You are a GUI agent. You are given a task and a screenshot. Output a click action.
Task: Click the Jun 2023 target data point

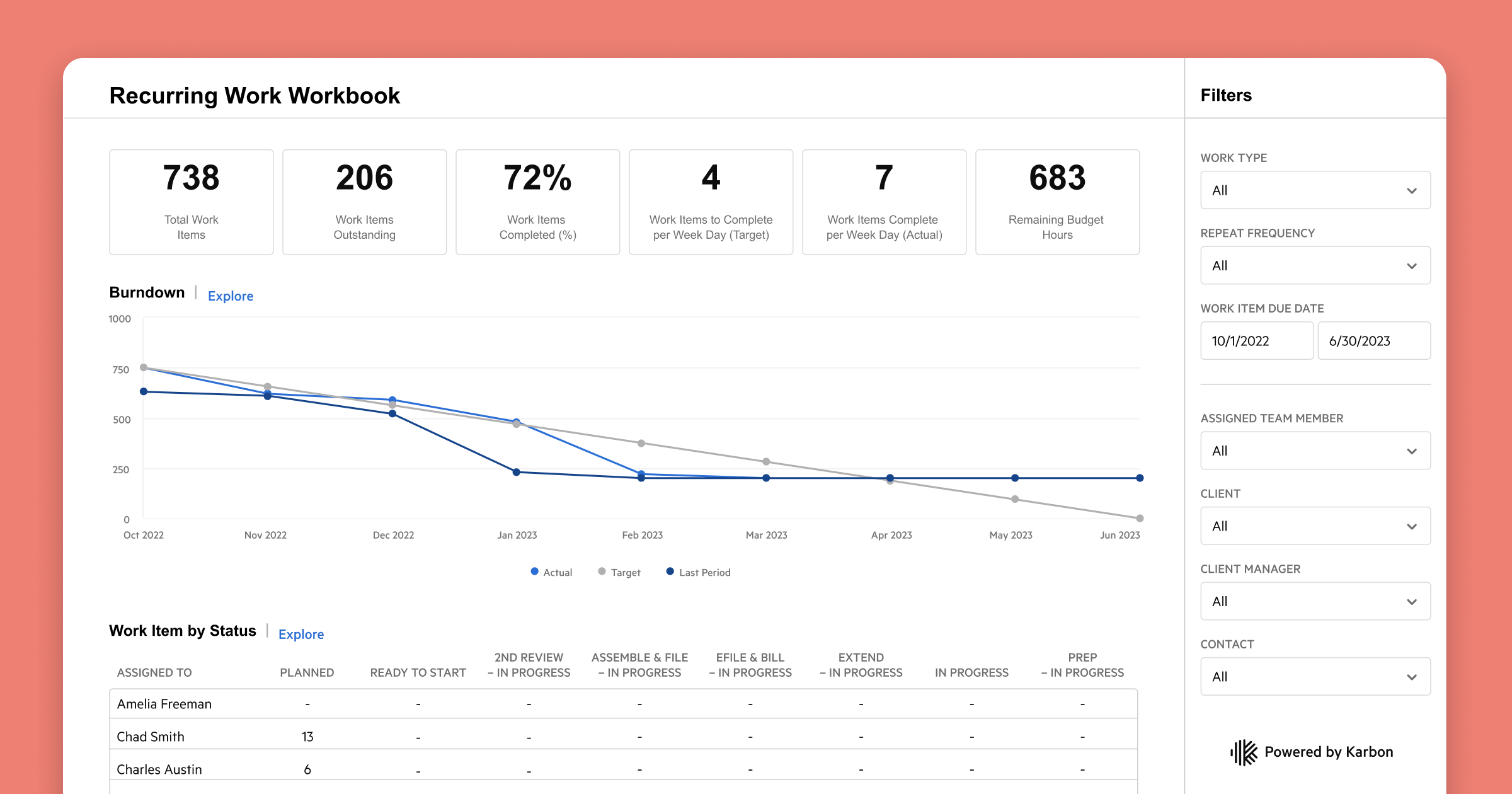[1140, 518]
